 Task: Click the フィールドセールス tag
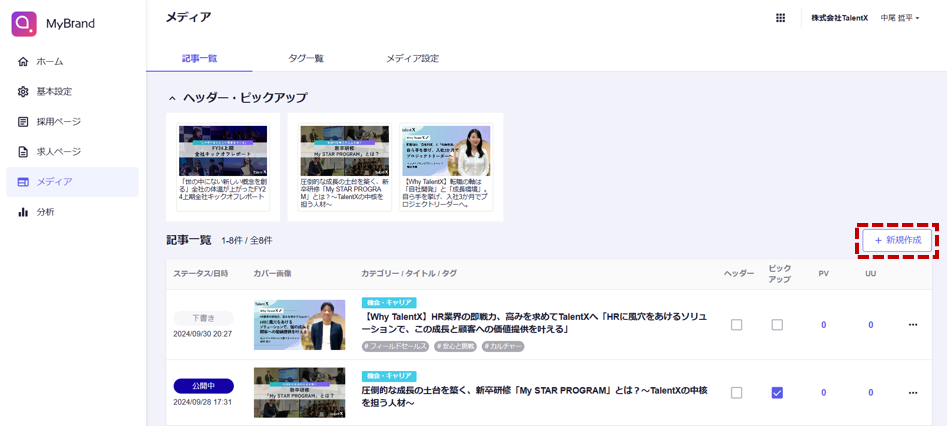point(396,346)
